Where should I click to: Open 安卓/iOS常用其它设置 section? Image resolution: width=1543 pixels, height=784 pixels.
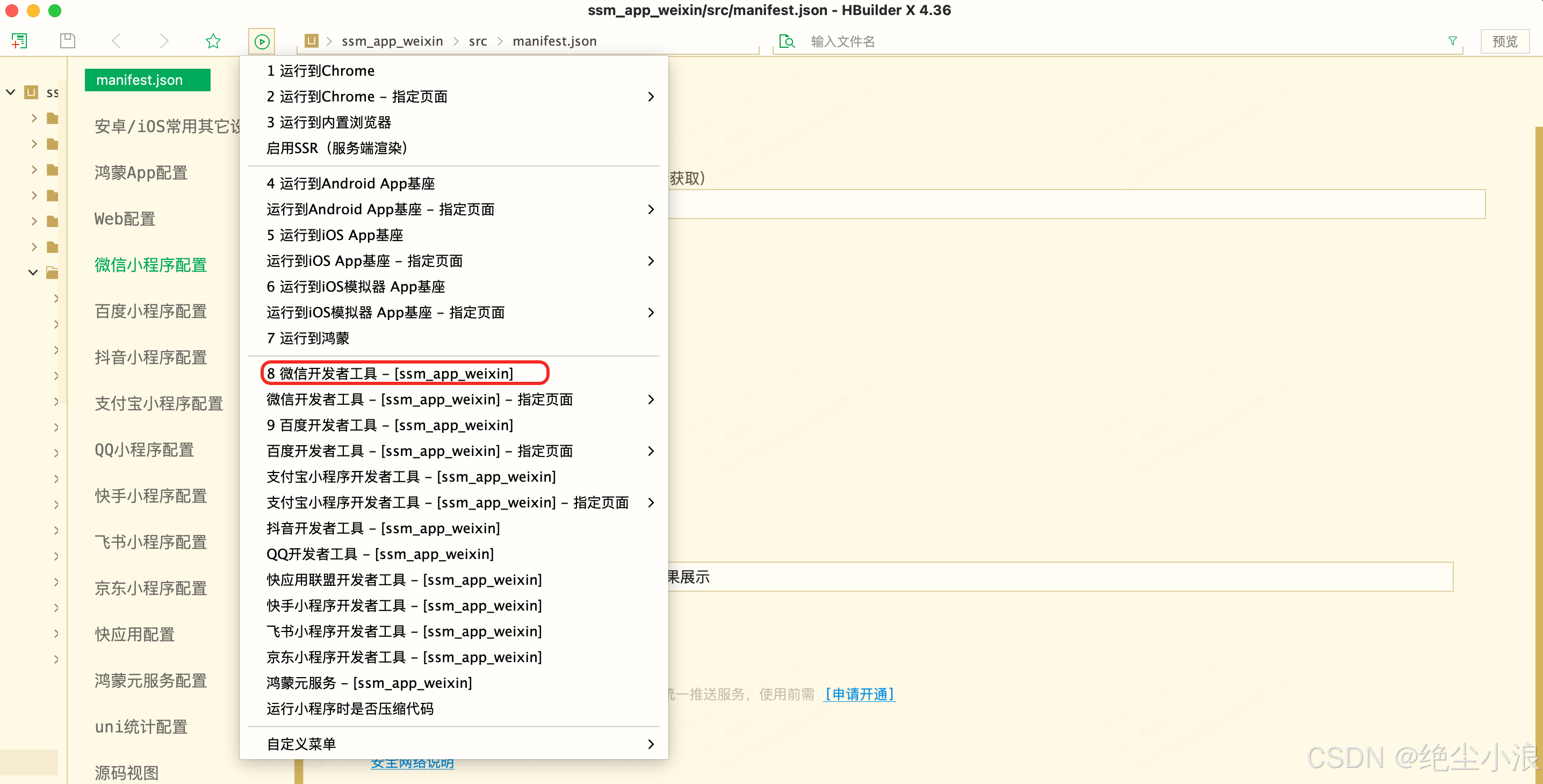click(x=167, y=126)
